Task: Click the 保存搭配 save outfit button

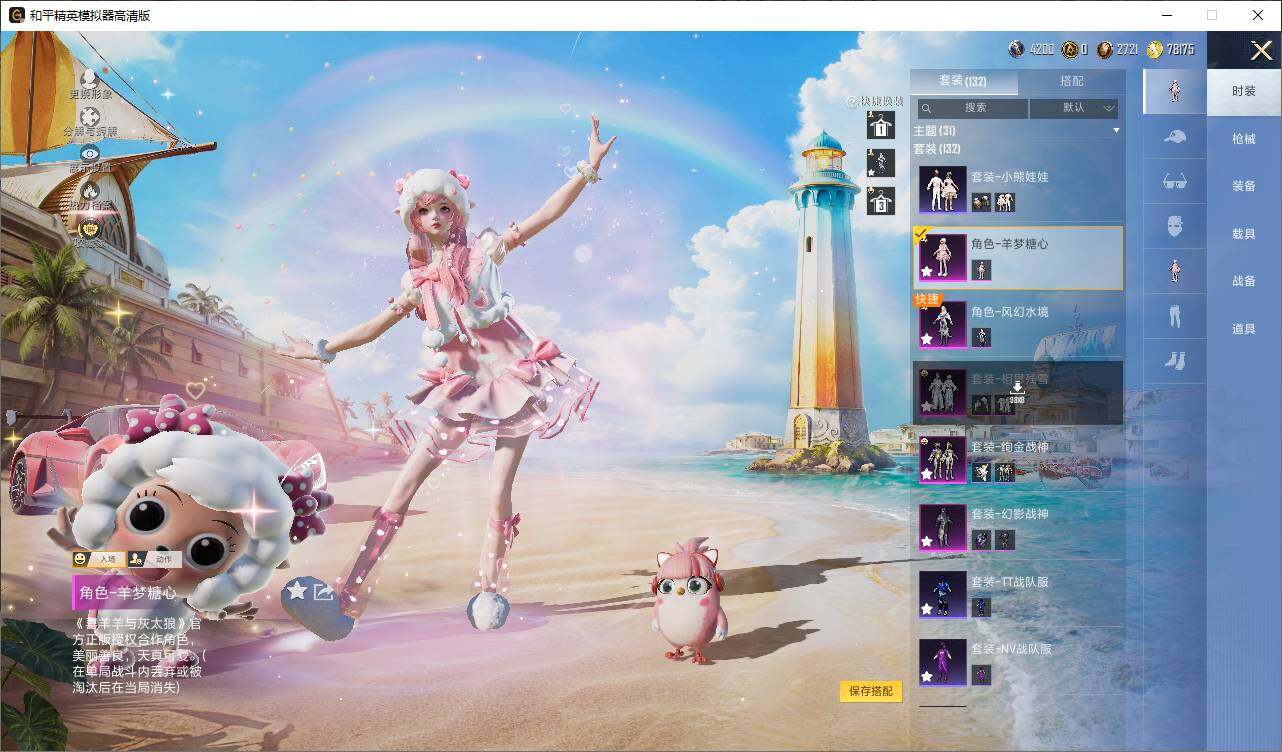Action: click(870, 691)
